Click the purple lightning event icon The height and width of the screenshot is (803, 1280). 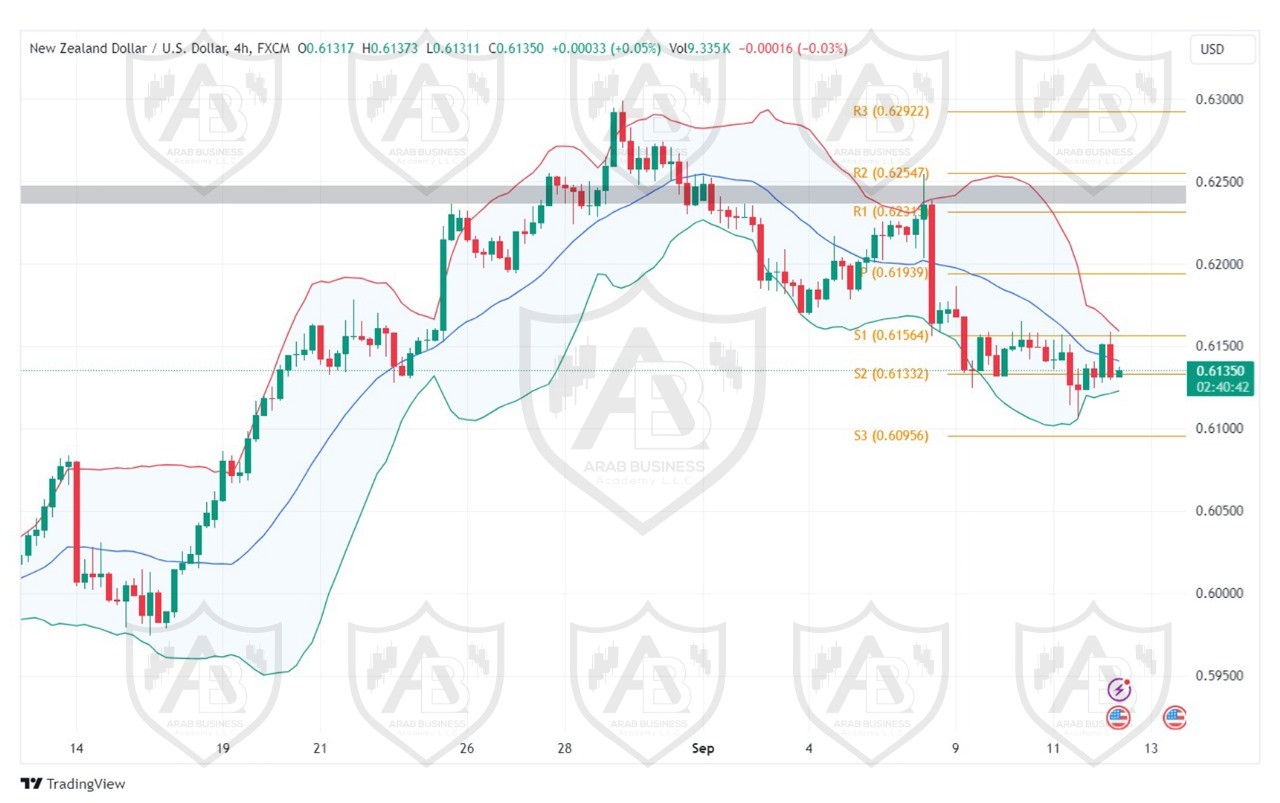click(x=1119, y=689)
